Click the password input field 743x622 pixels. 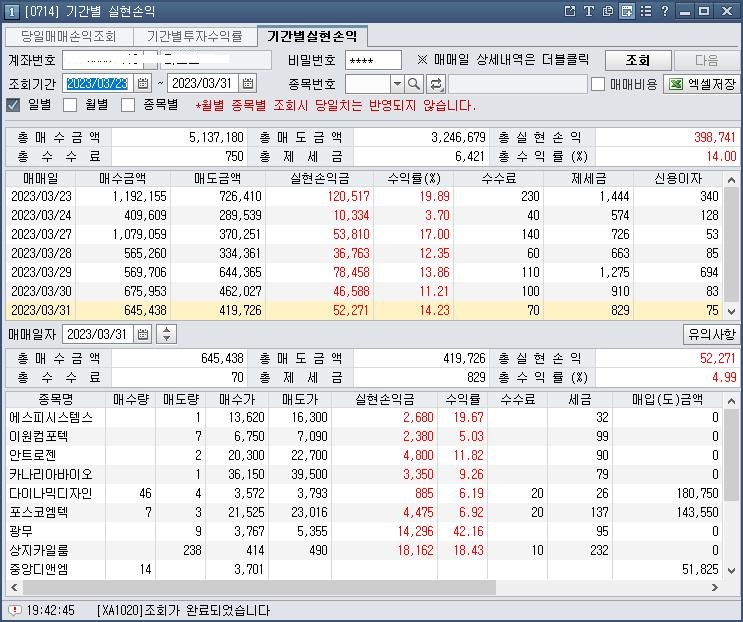pyautogui.click(x=373, y=60)
